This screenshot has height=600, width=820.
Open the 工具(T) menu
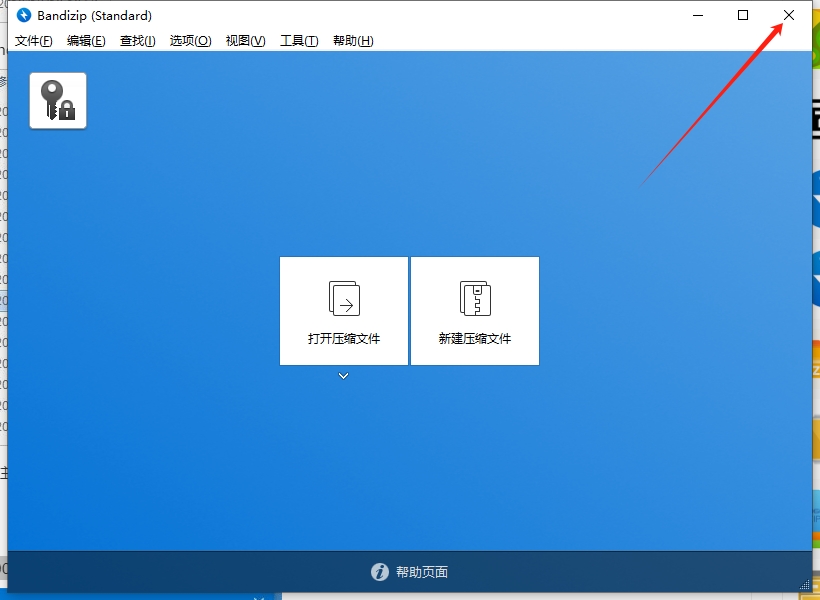[299, 41]
